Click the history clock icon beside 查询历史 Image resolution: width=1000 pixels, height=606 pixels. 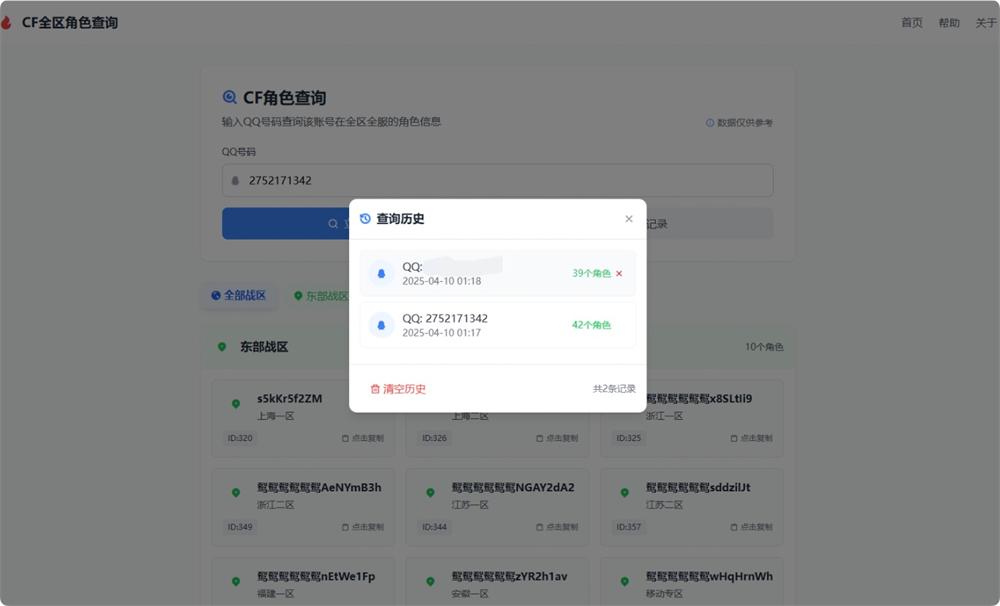tap(365, 219)
